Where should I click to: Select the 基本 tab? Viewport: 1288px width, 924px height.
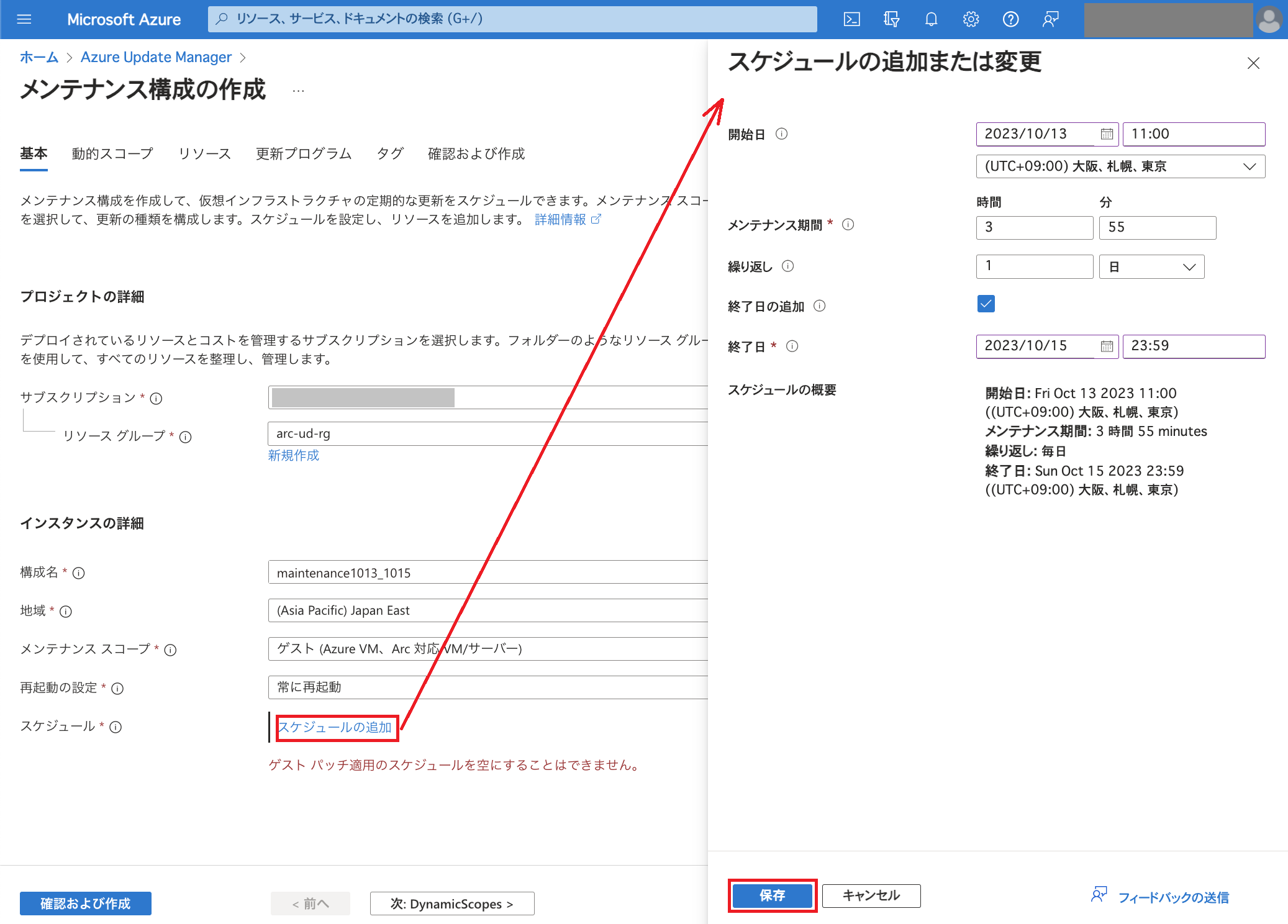click(x=34, y=153)
